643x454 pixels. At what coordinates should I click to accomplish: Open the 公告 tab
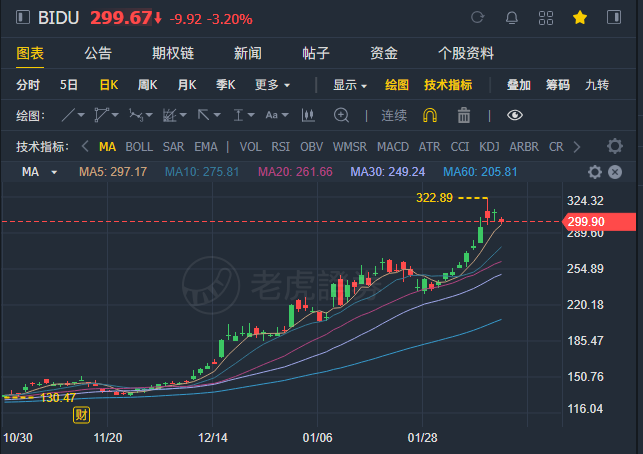click(98, 53)
